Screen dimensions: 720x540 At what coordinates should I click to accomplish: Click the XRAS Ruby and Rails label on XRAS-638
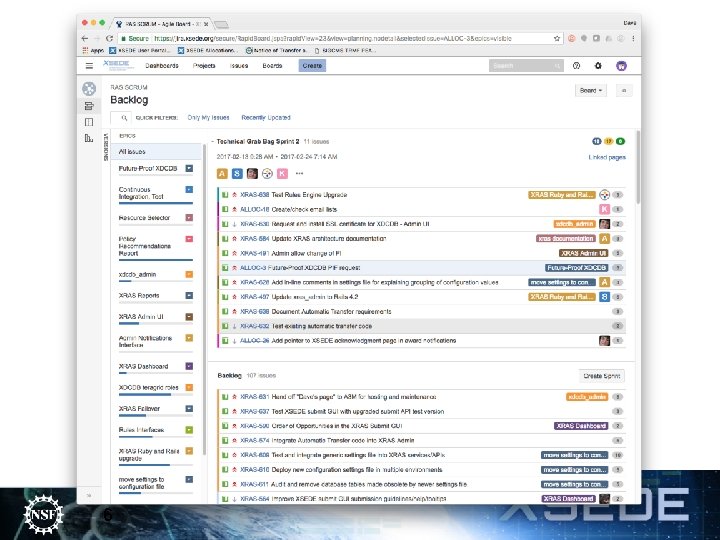[562, 195]
